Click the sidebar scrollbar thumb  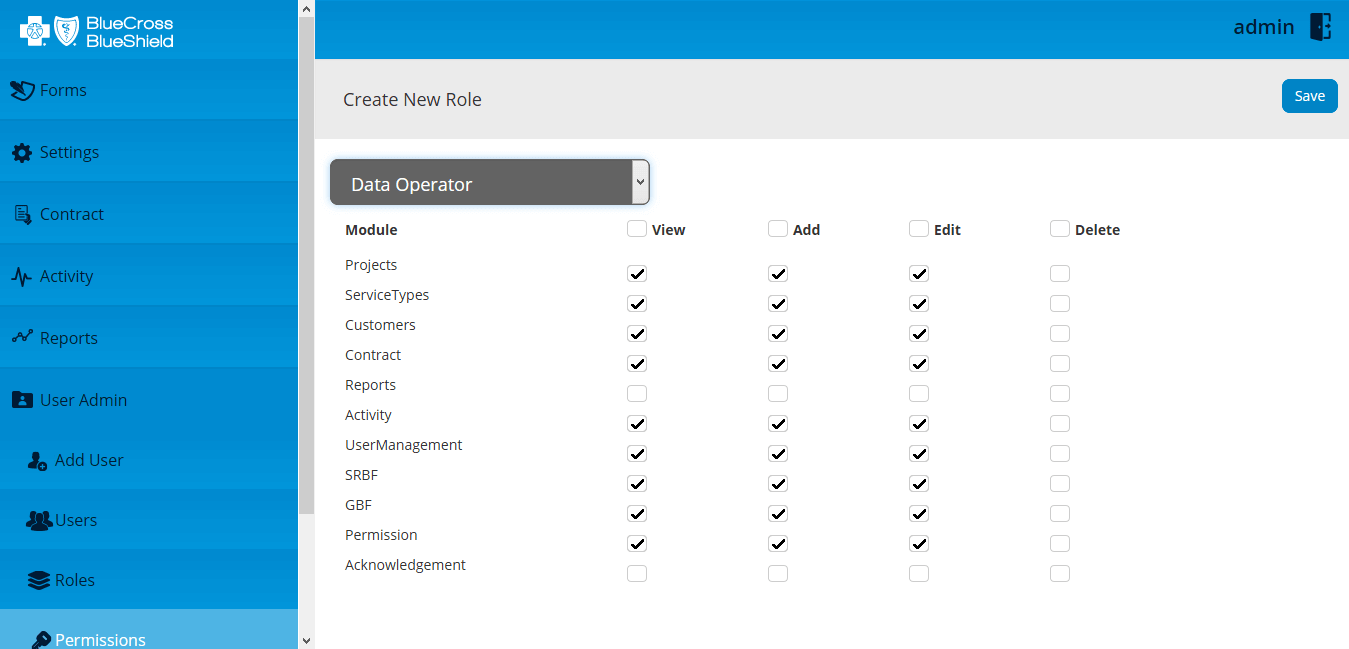click(306, 265)
